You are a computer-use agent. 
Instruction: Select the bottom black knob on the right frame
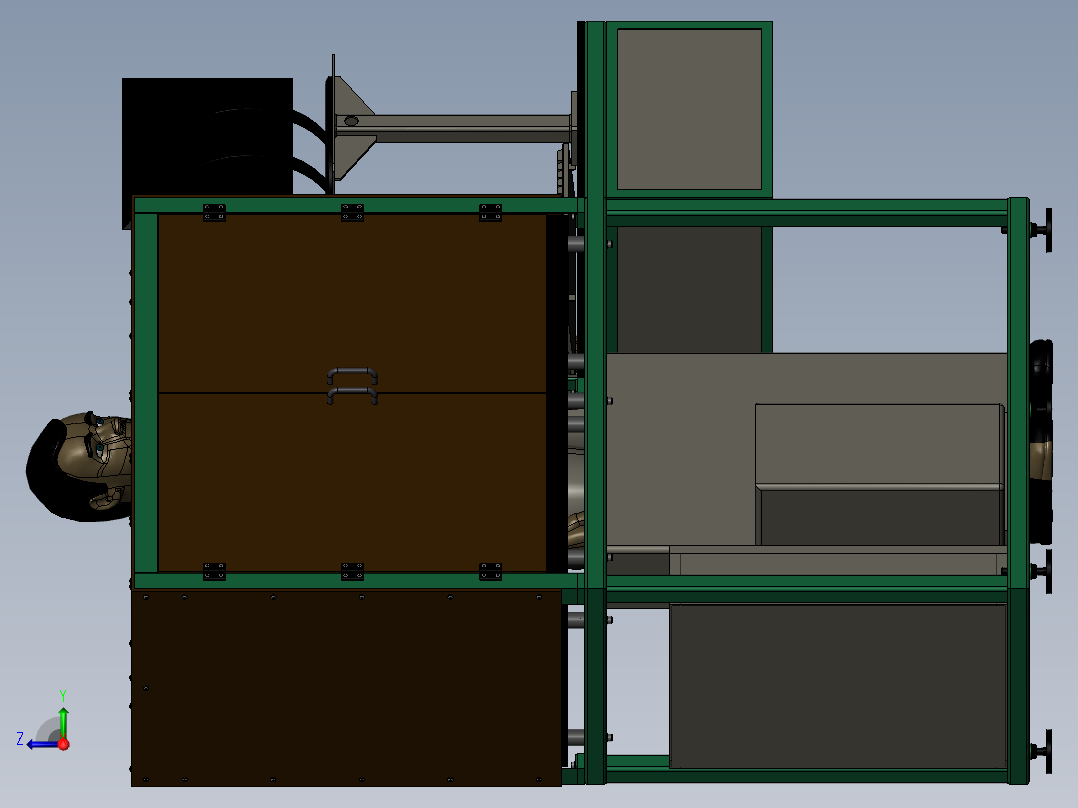pyautogui.click(x=1042, y=752)
